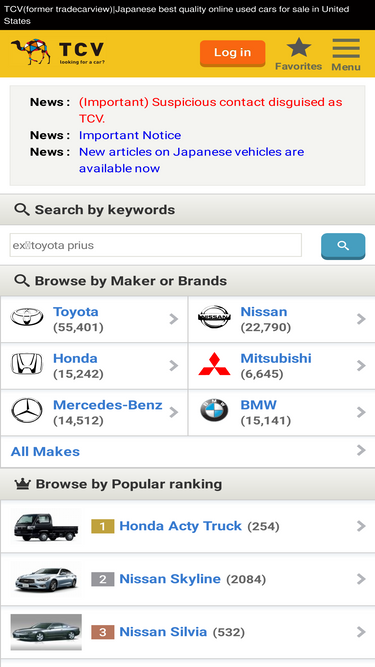Viewport: 375px width, 667px height.
Task: Click chevron on Honda Acty Truck row
Action: click(x=361, y=527)
